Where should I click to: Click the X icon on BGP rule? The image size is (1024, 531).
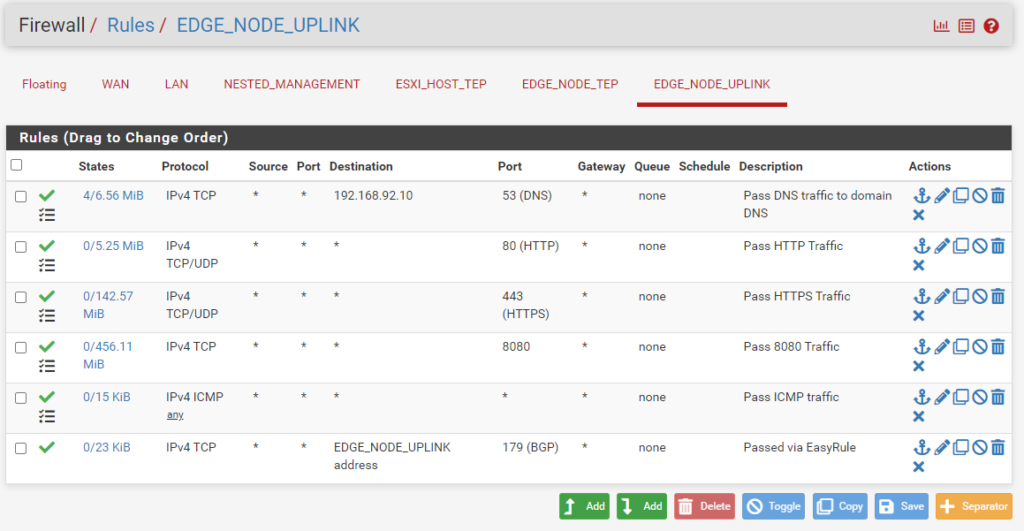919,466
